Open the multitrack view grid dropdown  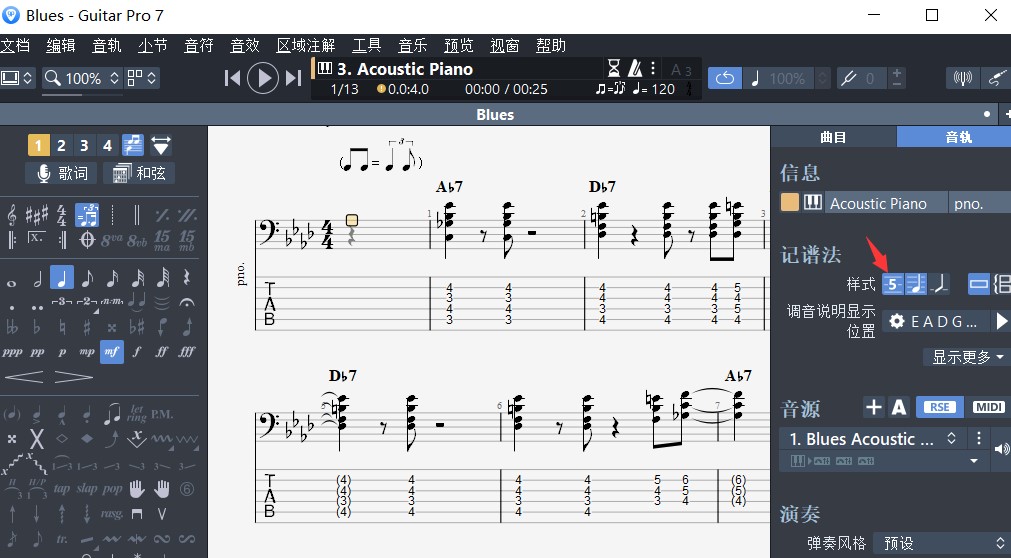click(x=142, y=78)
